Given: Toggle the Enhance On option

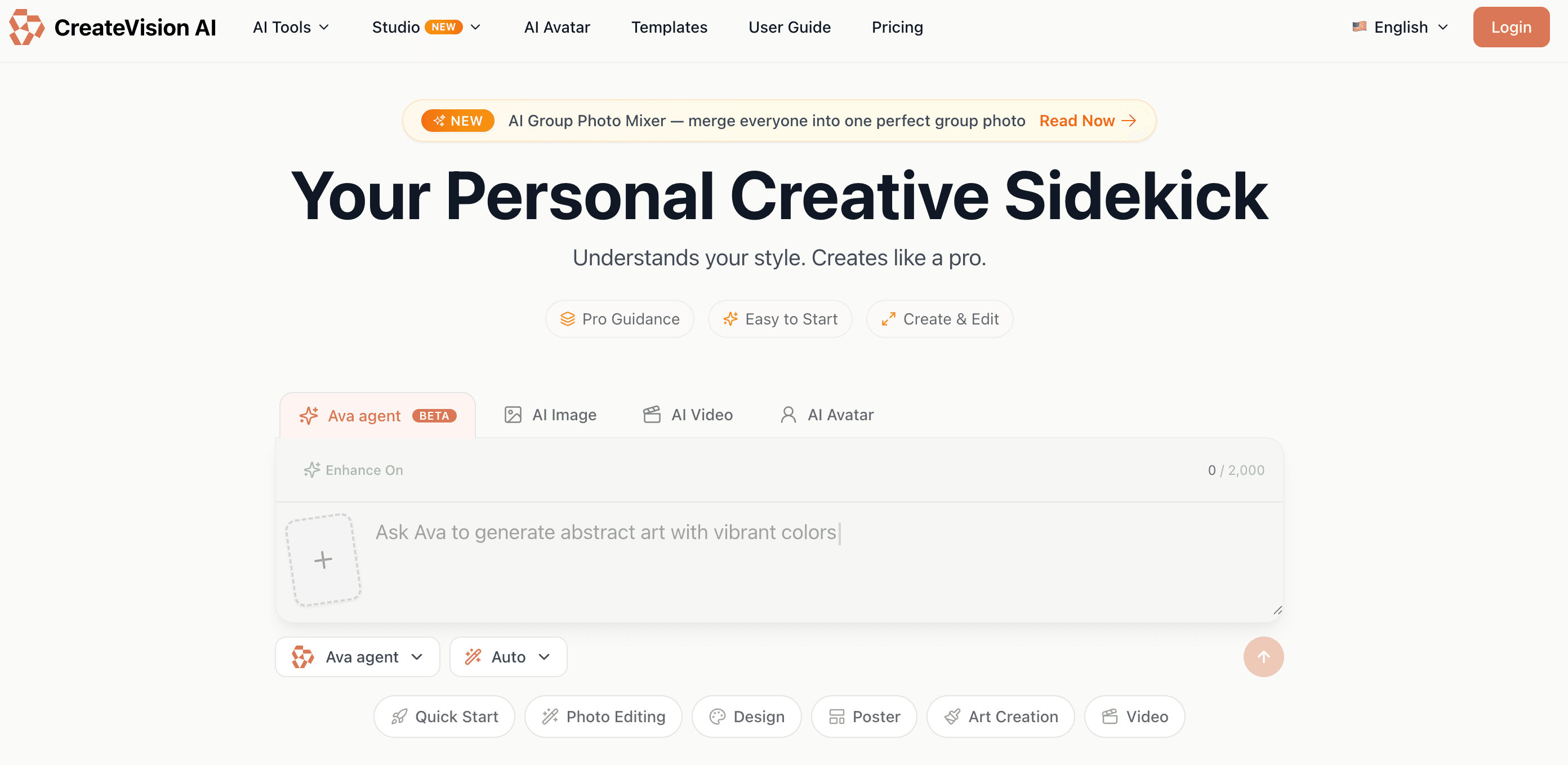Looking at the screenshot, I should (354, 470).
